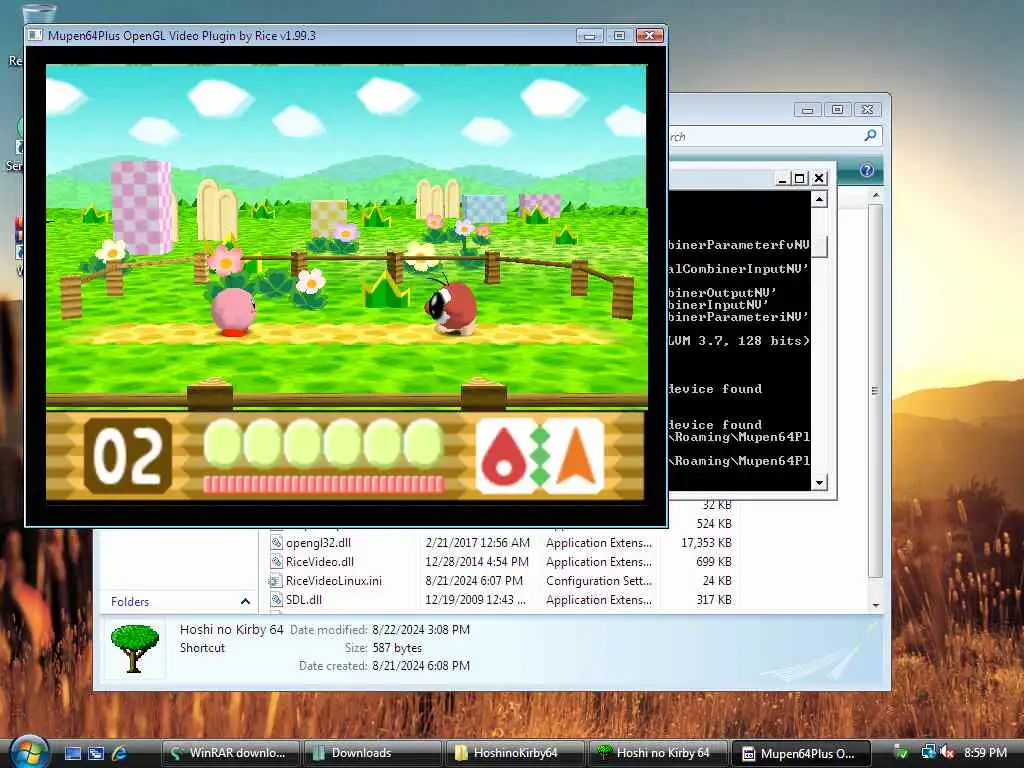Click the Explorer search magnifier icon
Screen dimensions: 1024x768
pyautogui.click(x=870, y=136)
